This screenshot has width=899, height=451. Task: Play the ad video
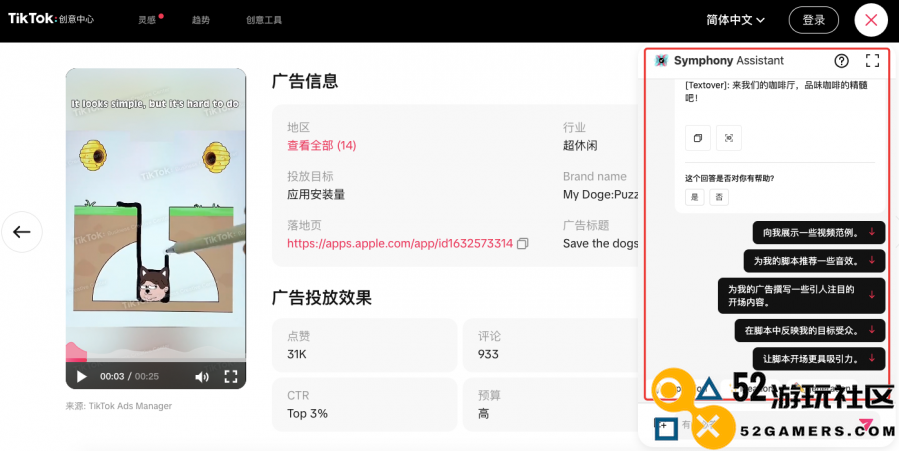(81, 377)
